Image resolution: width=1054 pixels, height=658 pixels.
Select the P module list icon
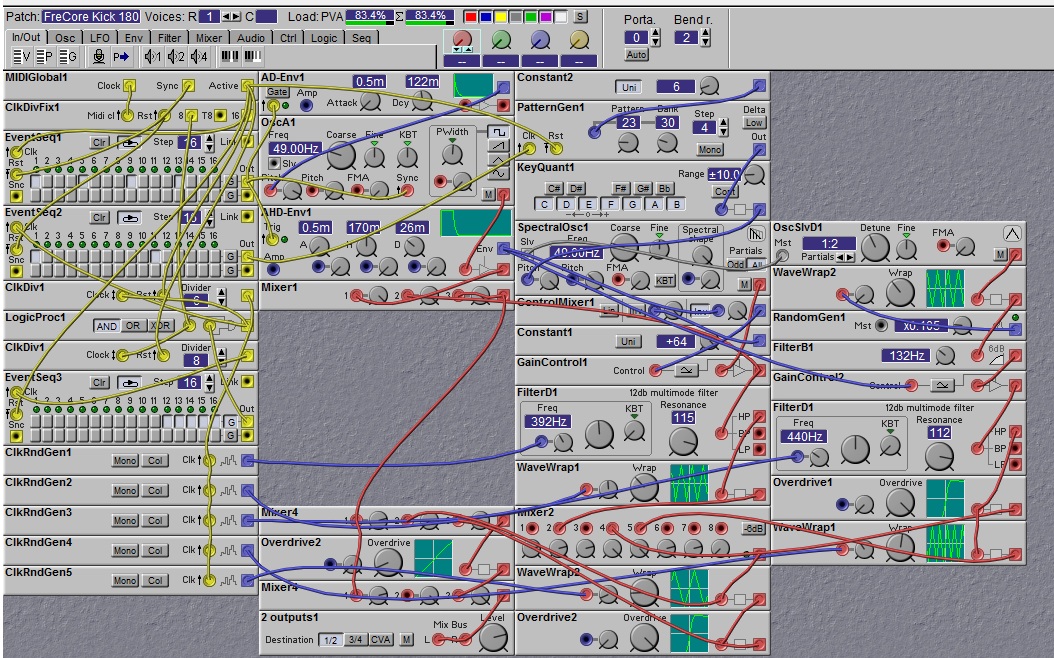(x=44, y=56)
